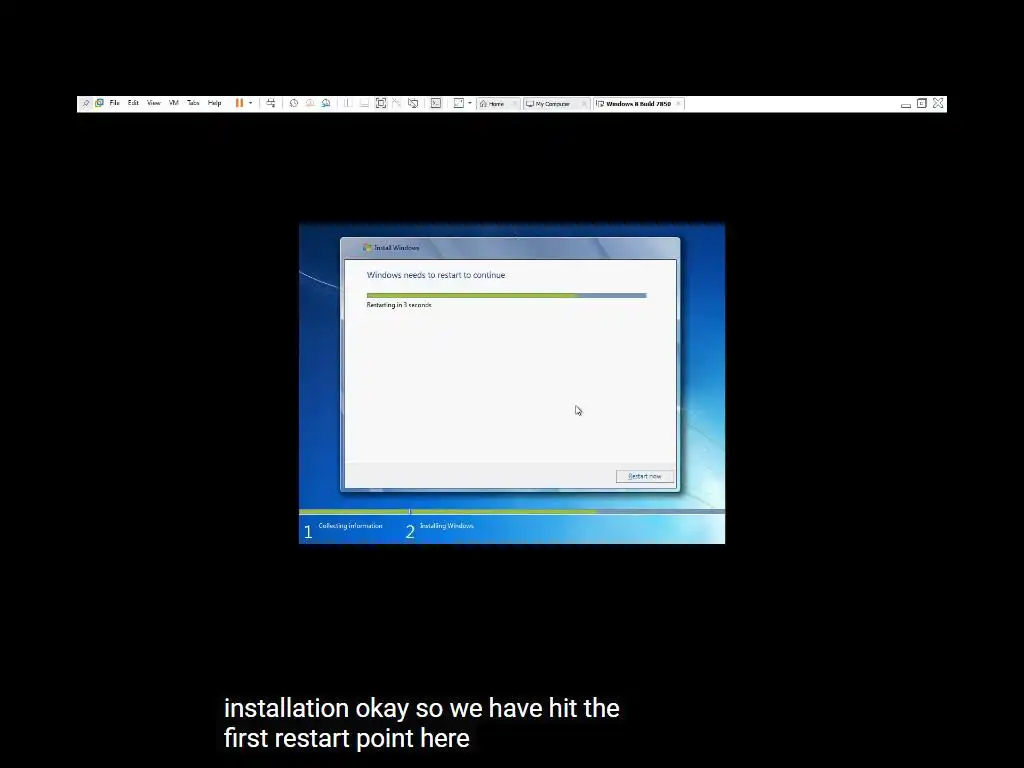Image resolution: width=1024 pixels, height=768 pixels.
Task: Click 'Windows needs to restart to continue' text
Action: pyautogui.click(x=436, y=275)
